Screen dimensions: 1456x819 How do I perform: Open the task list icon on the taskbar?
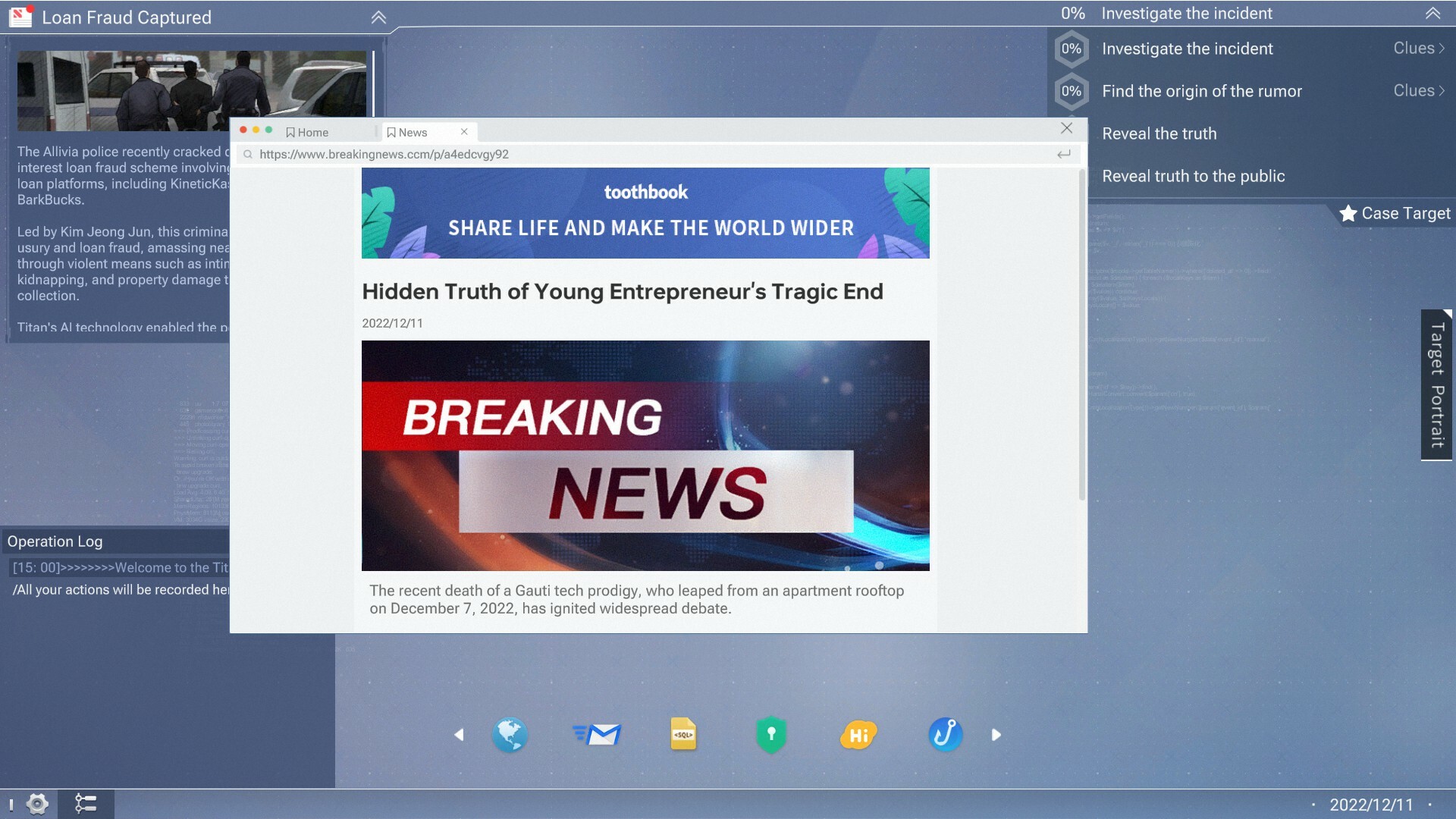coord(86,805)
